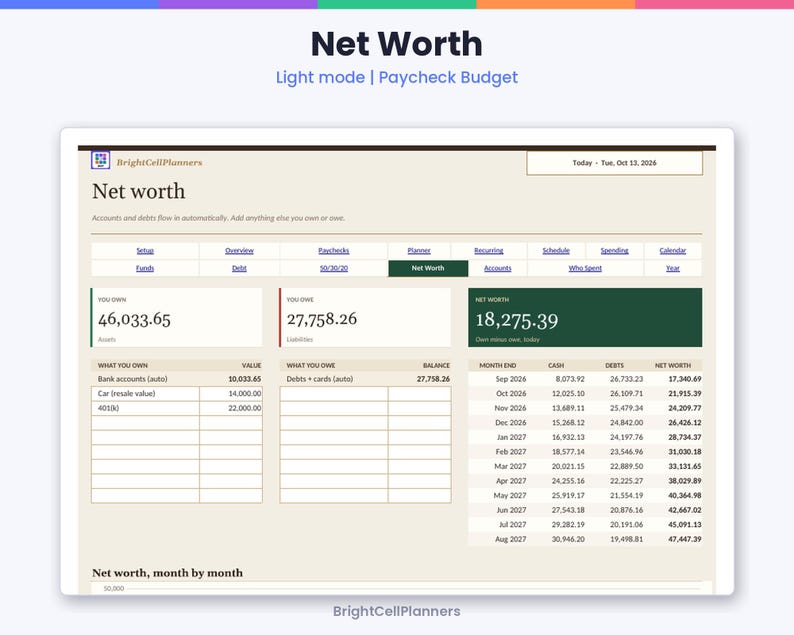Select the 10,033.65 bank value
This screenshot has width=794, height=635.
245,379
